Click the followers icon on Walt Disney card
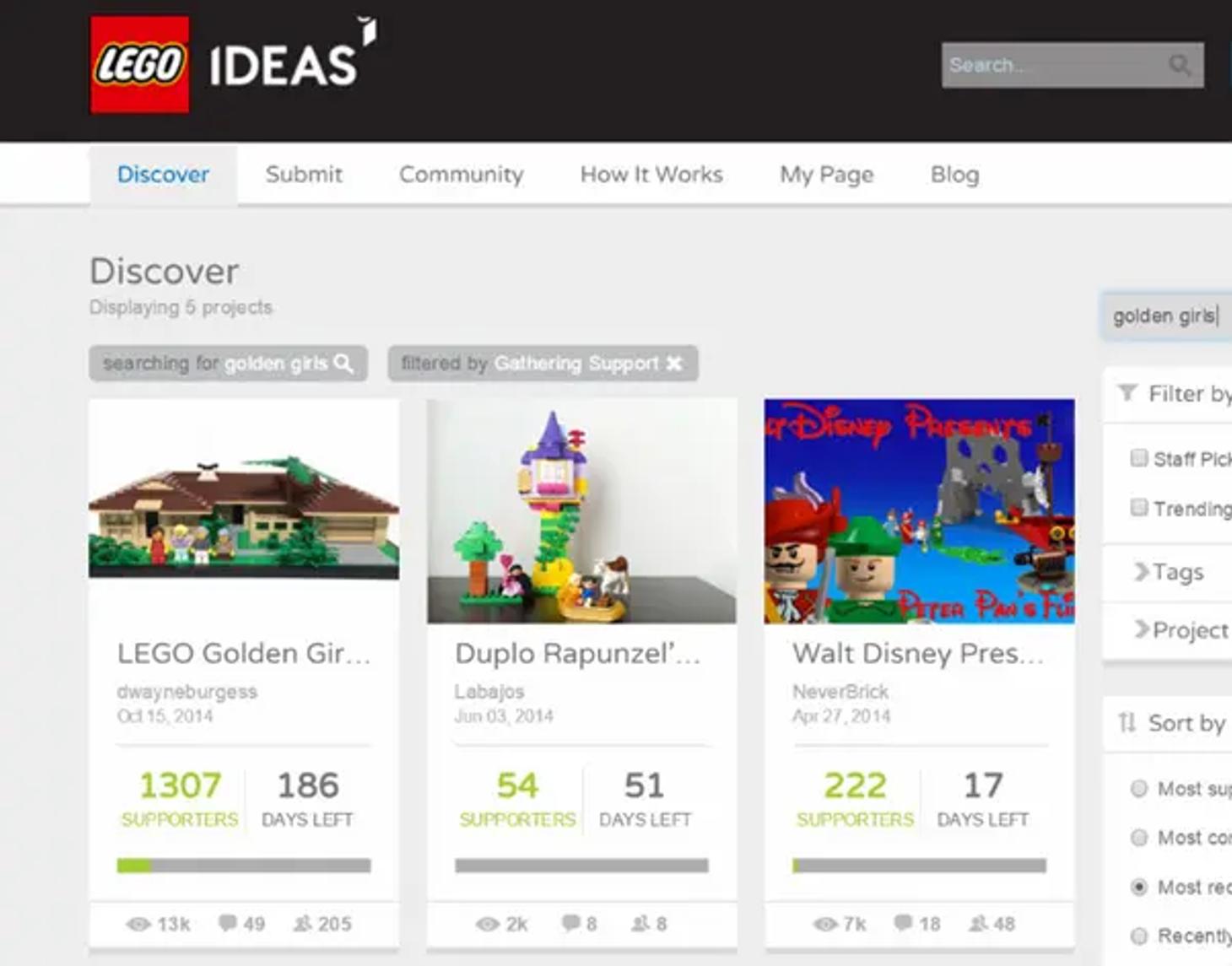Viewport: 1232px width, 966px height. 978,923
